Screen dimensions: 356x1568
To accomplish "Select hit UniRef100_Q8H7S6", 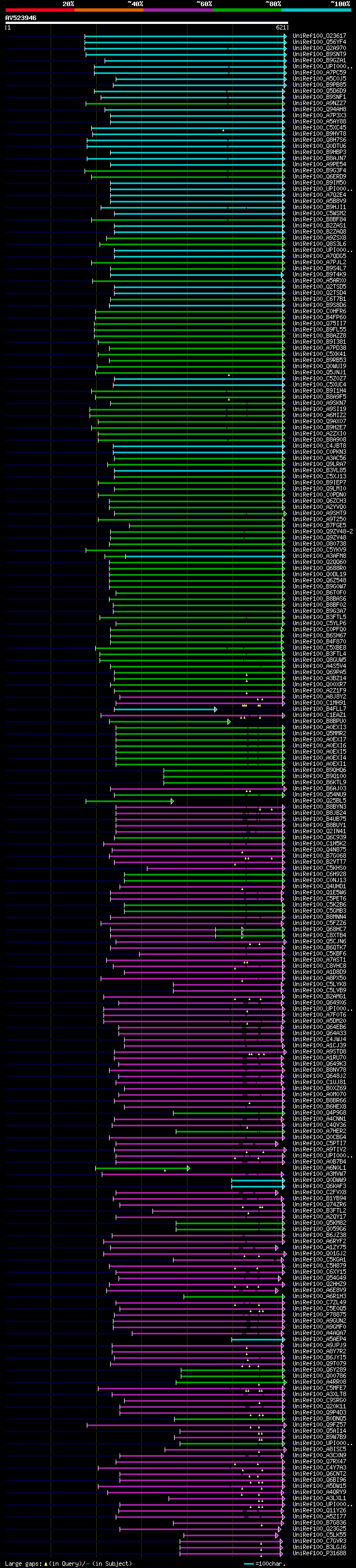I will [319, 140].
